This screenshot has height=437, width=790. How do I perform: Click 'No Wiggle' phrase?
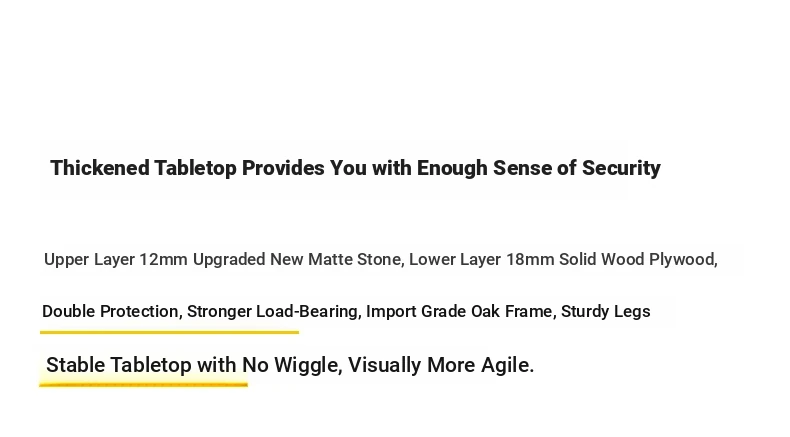click(290, 365)
